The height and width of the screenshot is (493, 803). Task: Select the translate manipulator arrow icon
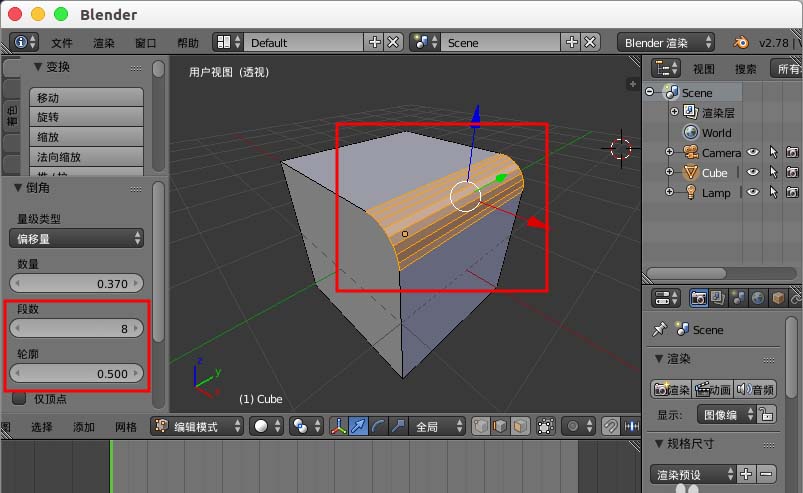(358, 426)
